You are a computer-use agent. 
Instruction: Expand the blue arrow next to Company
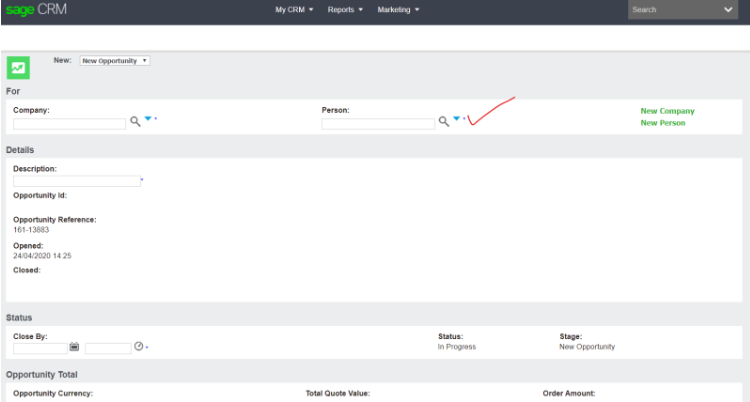pos(148,119)
